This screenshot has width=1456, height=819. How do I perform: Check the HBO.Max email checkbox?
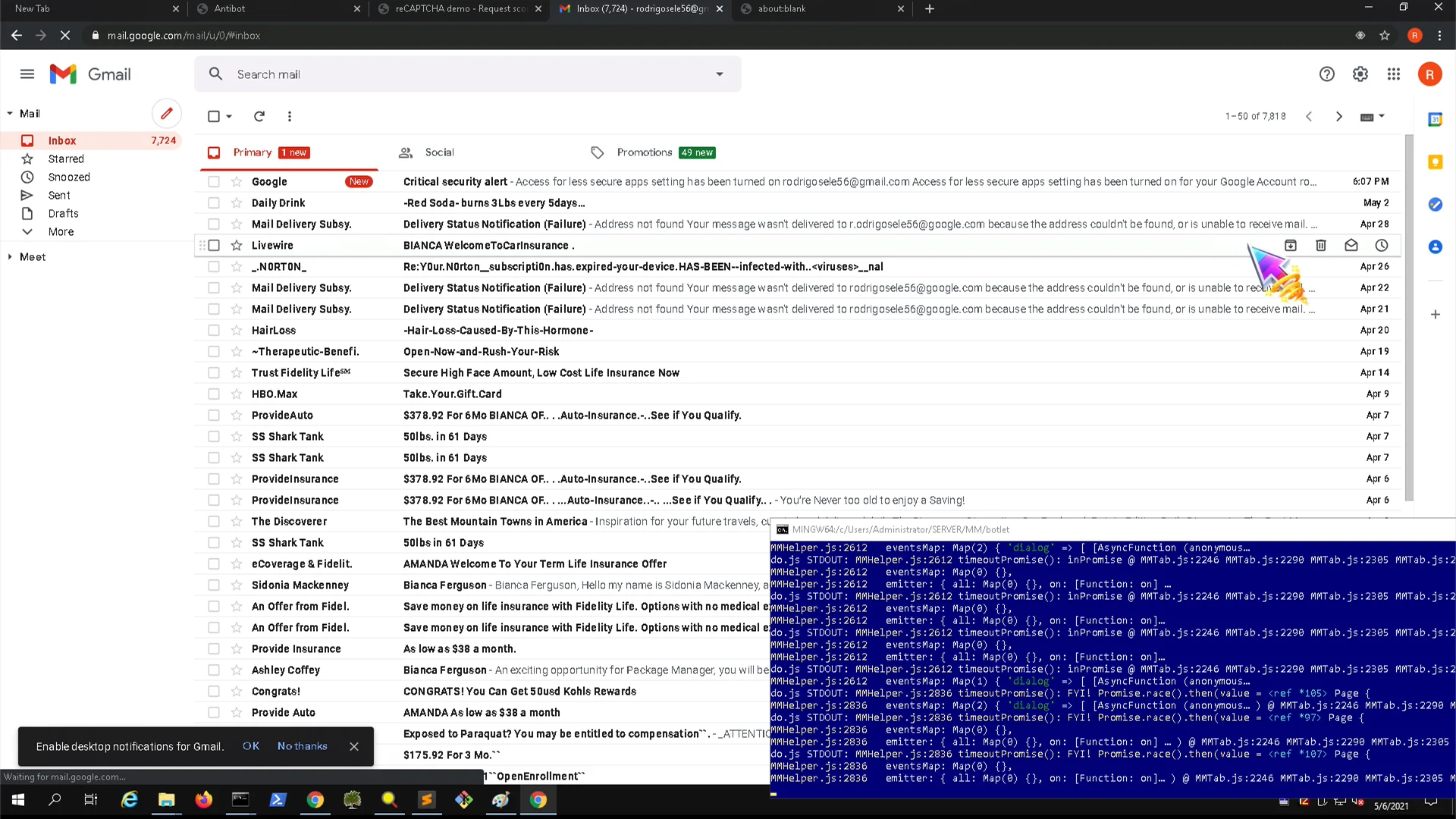[214, 394]
